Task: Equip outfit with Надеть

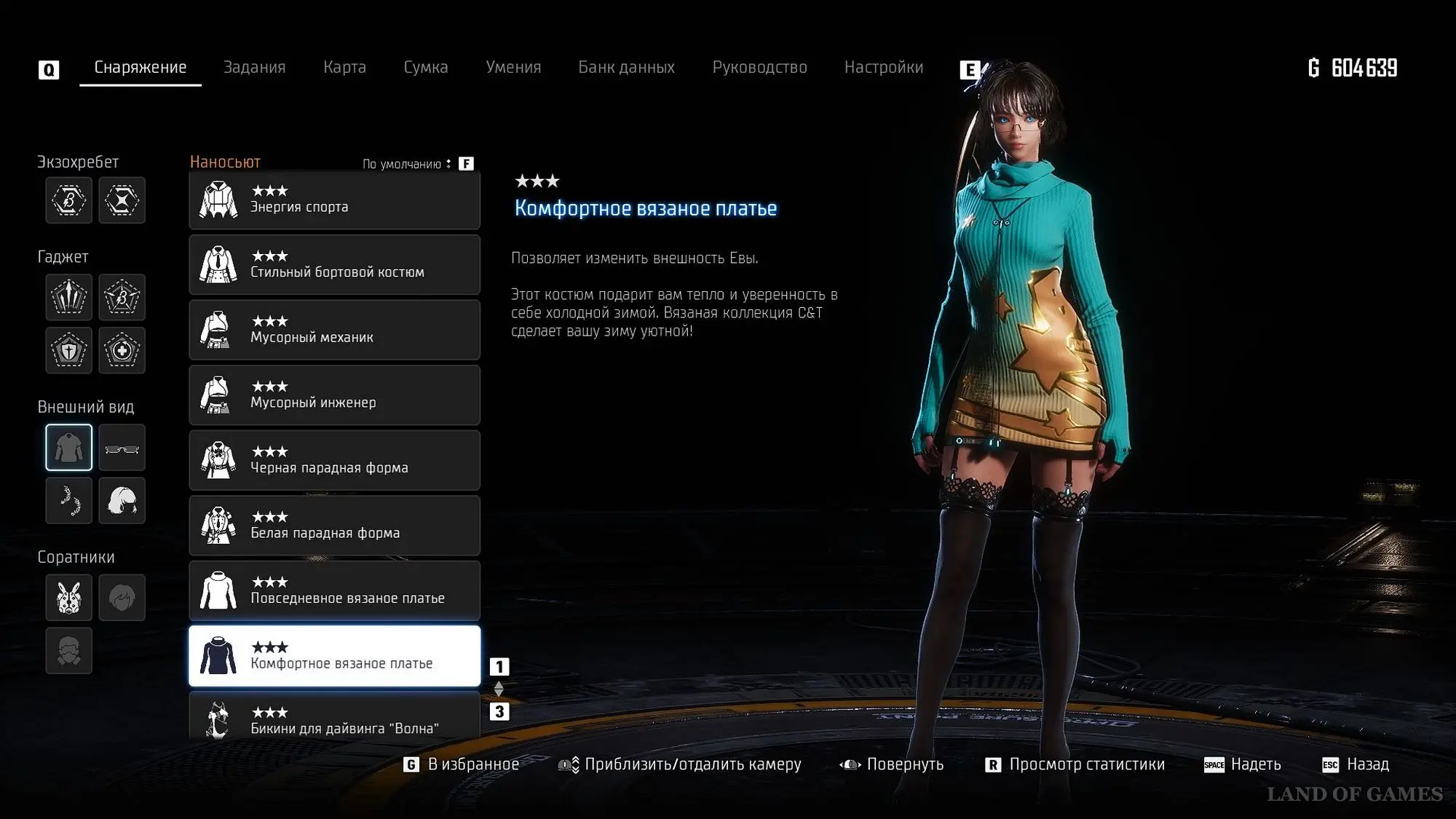Action: coord(1256,764)
